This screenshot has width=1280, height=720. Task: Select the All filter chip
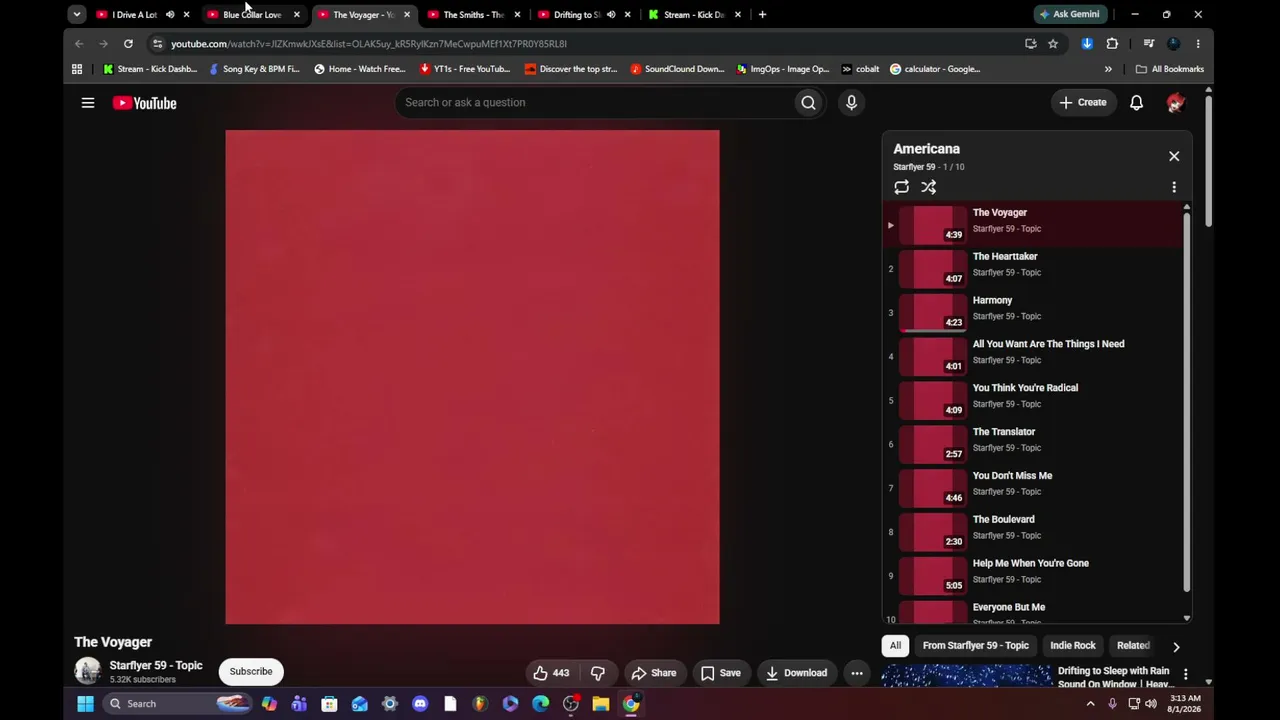pos(895,646)
